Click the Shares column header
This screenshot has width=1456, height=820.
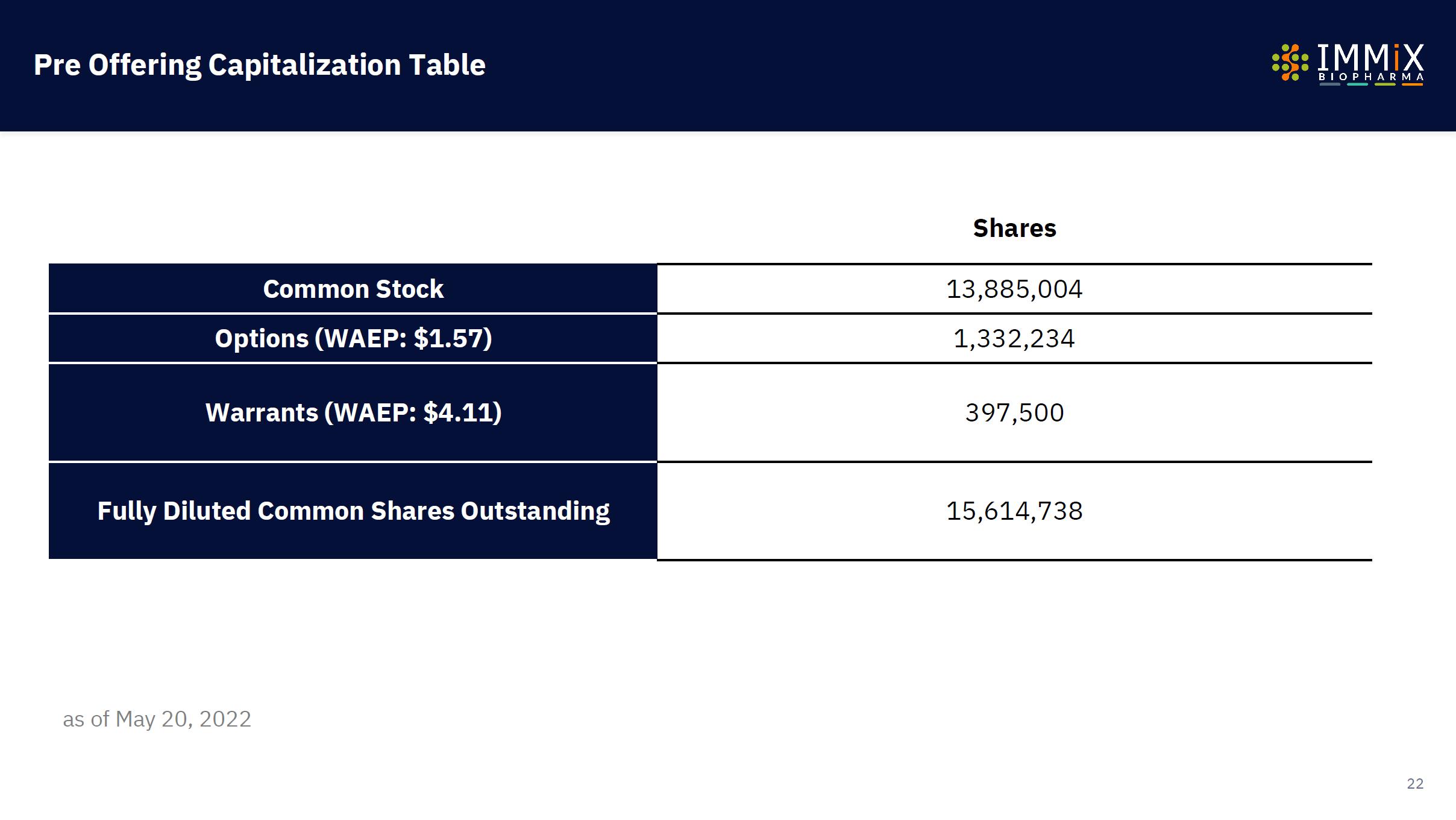click(1014, 229)
